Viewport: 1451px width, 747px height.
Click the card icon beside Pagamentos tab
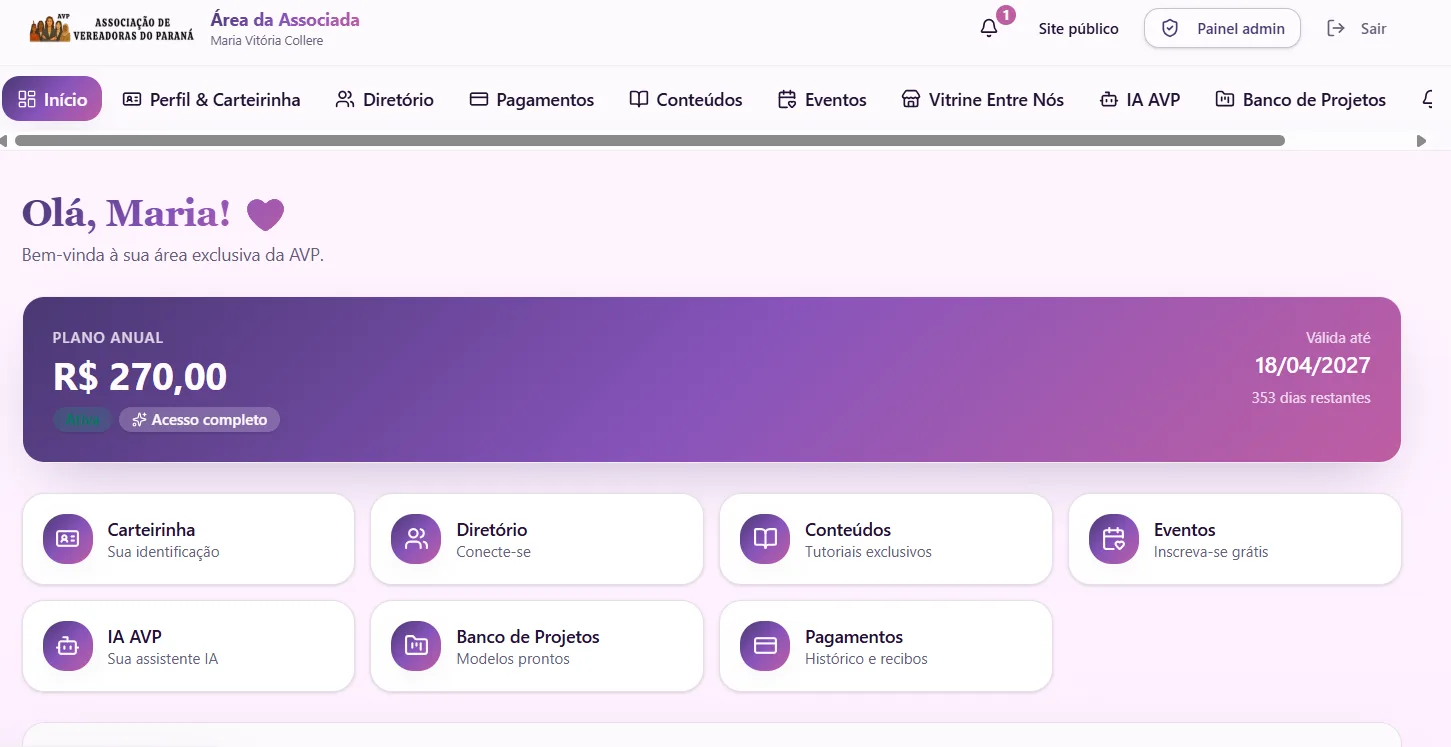click(x=478, y=99)
